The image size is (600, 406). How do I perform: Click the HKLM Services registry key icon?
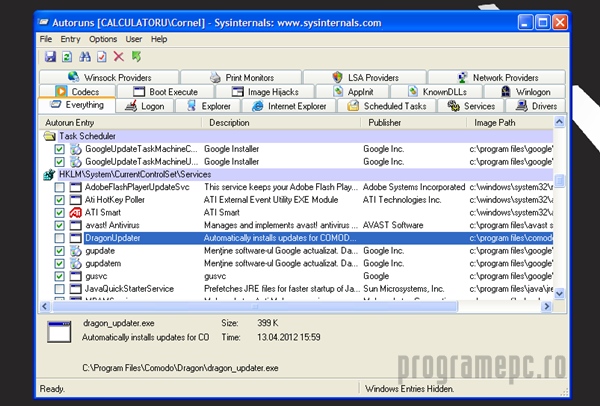click(49, 174)
